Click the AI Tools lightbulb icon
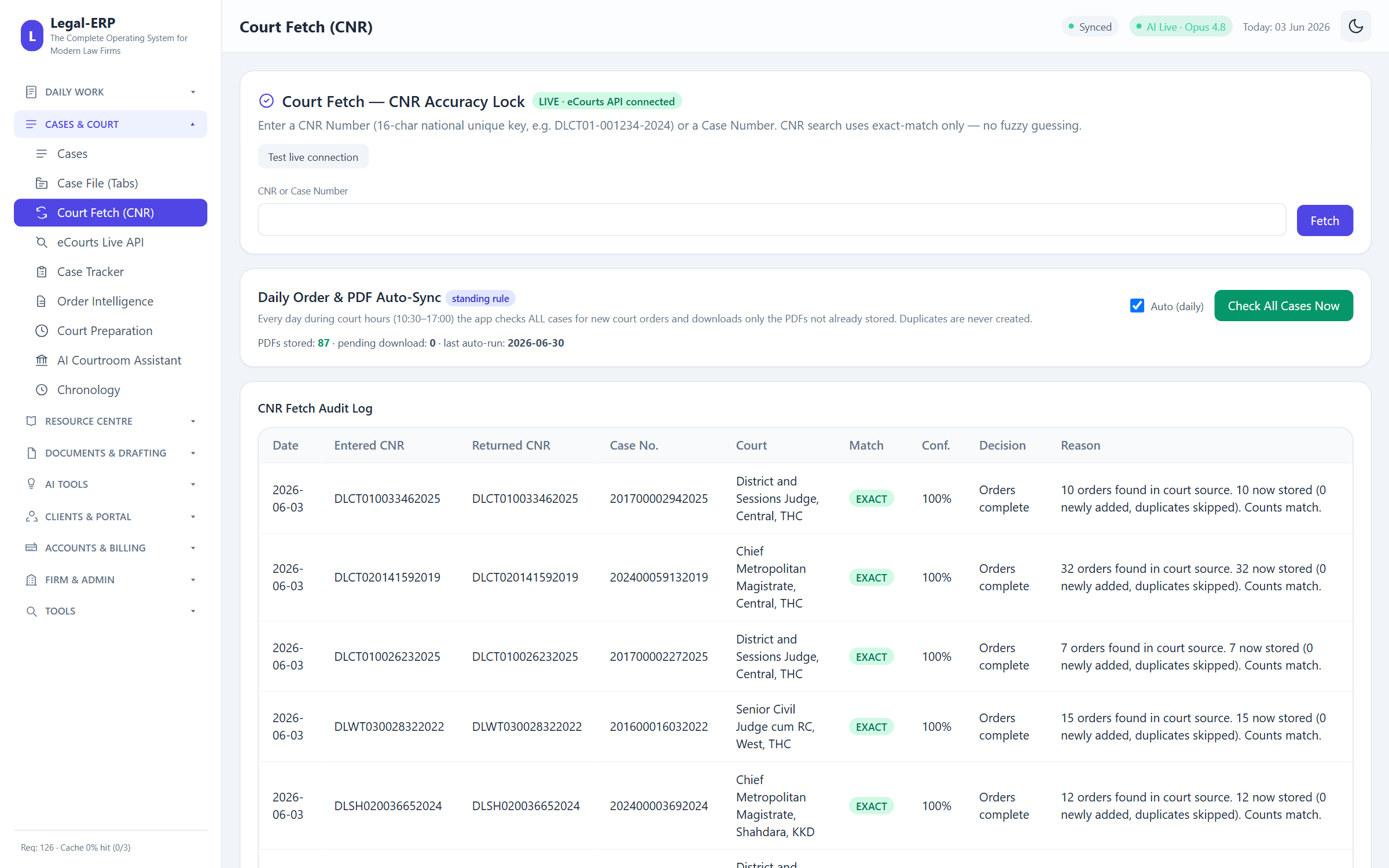Image resolution: width=1389 pixels, height=868 pixels. pyautogui.click(x=31, y=484)
